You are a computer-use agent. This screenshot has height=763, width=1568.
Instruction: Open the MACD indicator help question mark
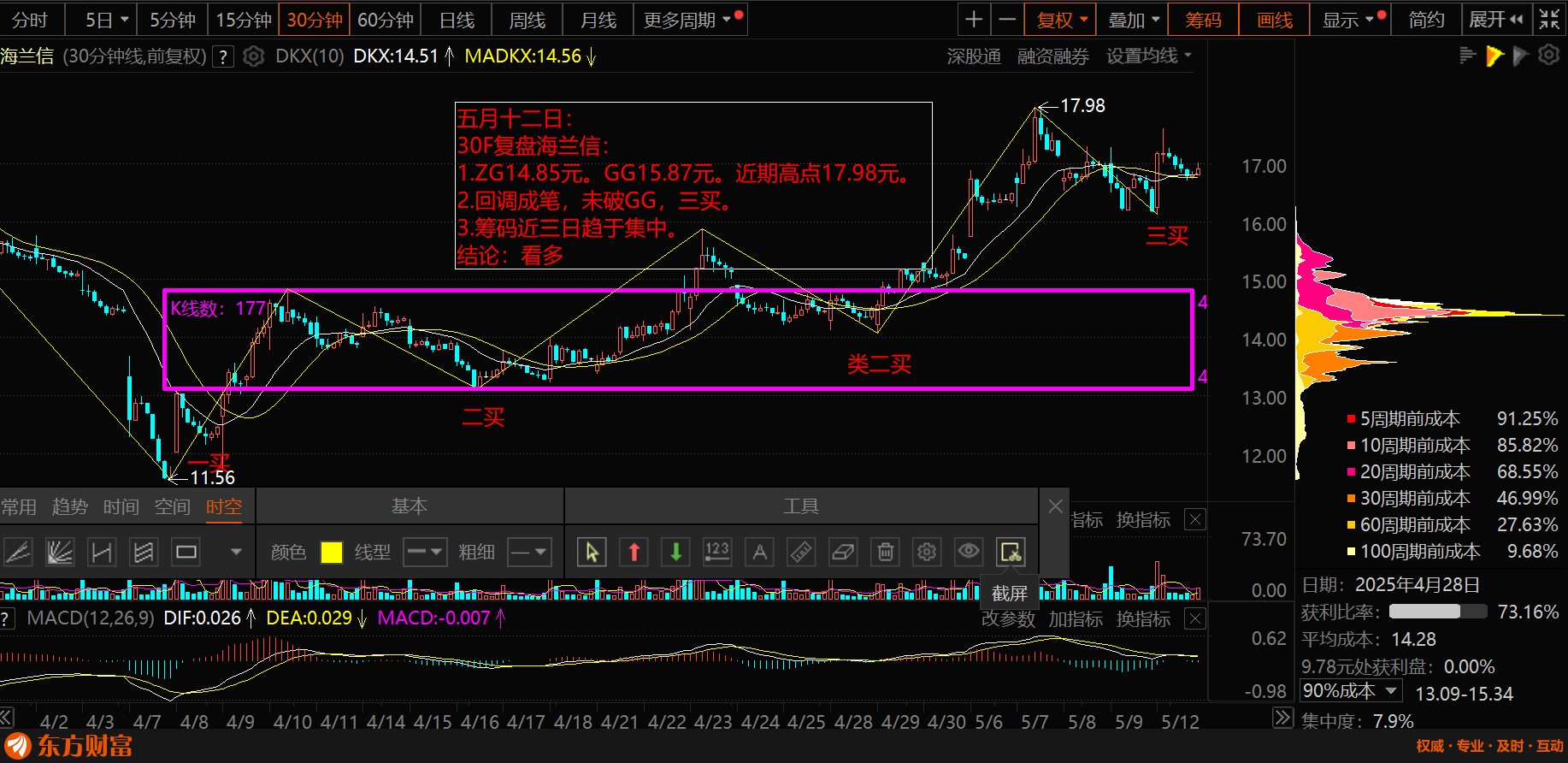[6, 618]
